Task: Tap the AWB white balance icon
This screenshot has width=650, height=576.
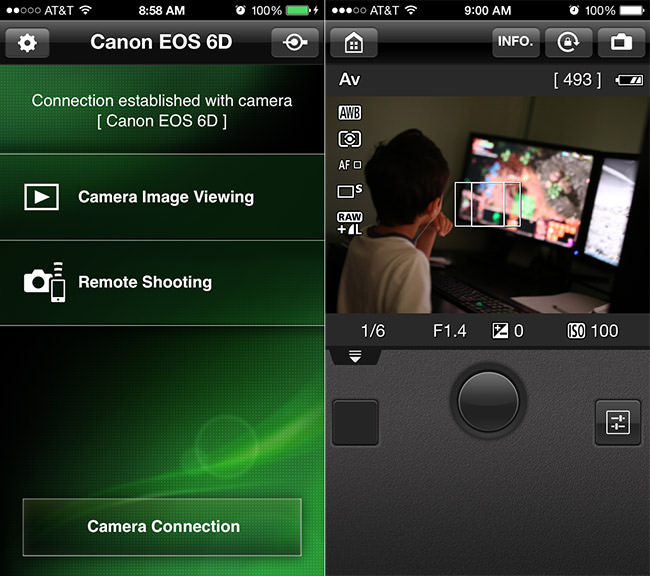Action: 350,112
